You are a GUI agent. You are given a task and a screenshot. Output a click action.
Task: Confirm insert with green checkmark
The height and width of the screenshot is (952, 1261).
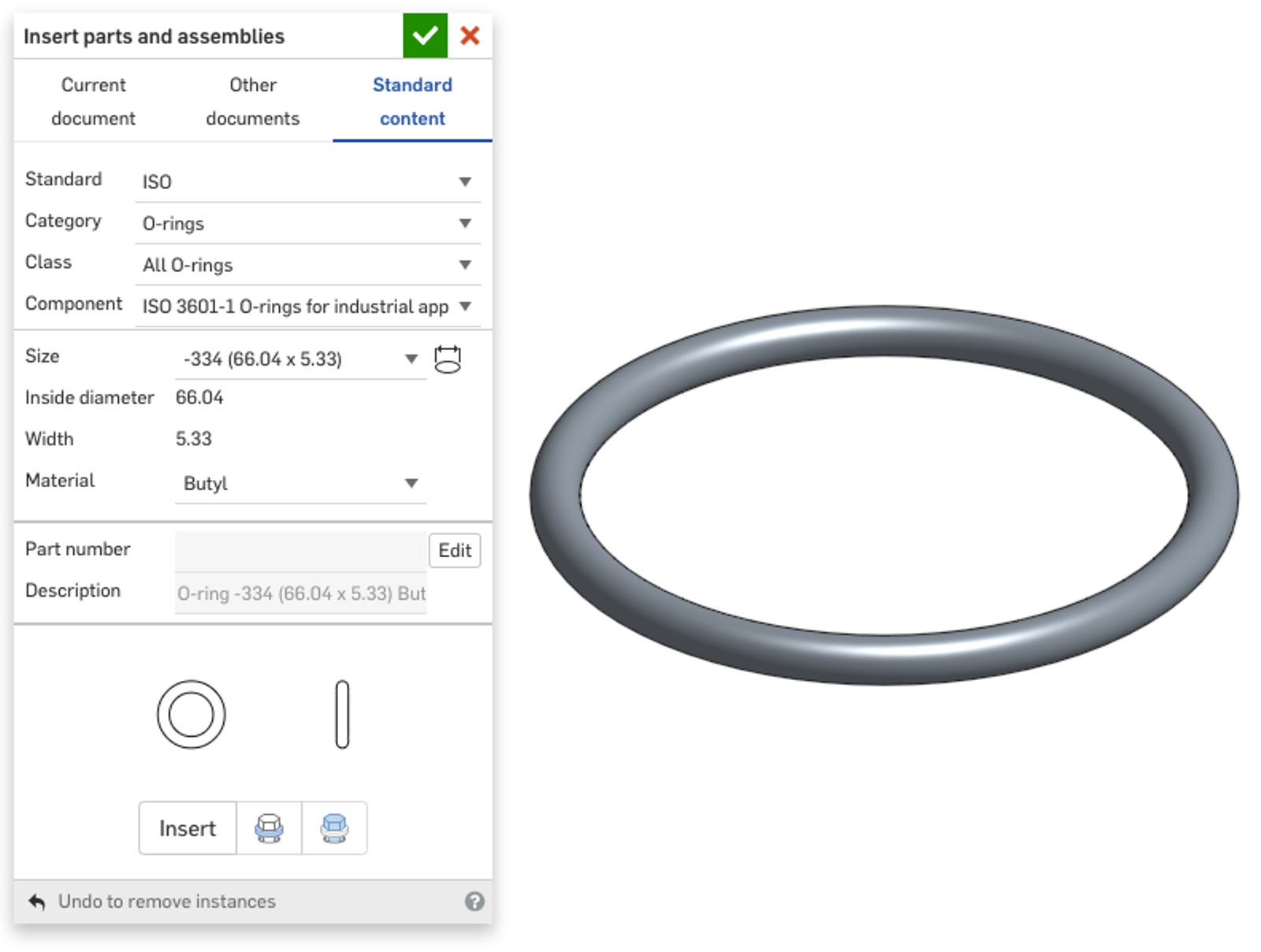(x=425, y=35)
